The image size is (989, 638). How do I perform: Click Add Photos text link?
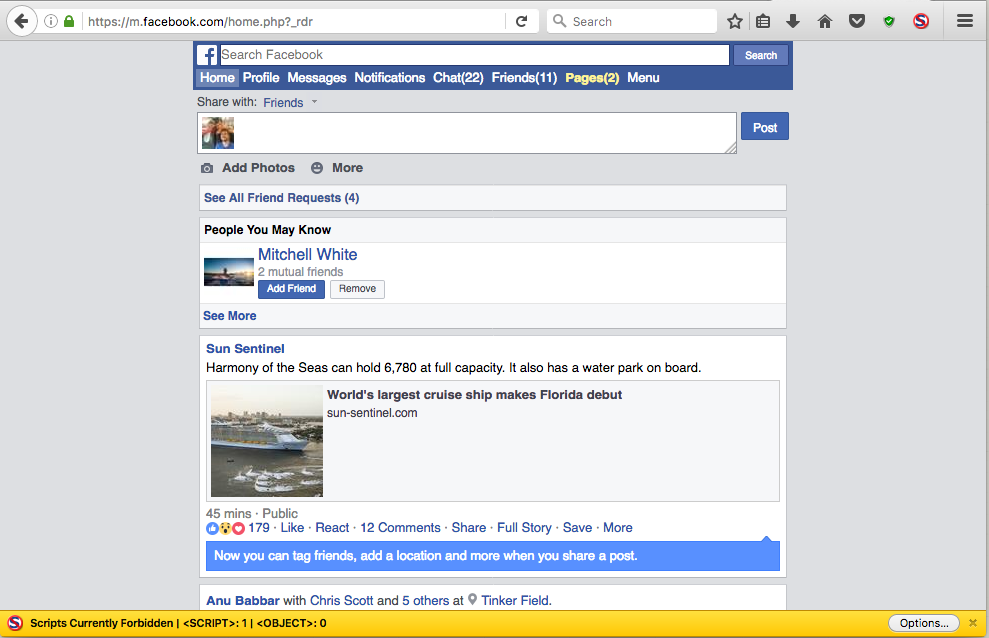point(258,168)
